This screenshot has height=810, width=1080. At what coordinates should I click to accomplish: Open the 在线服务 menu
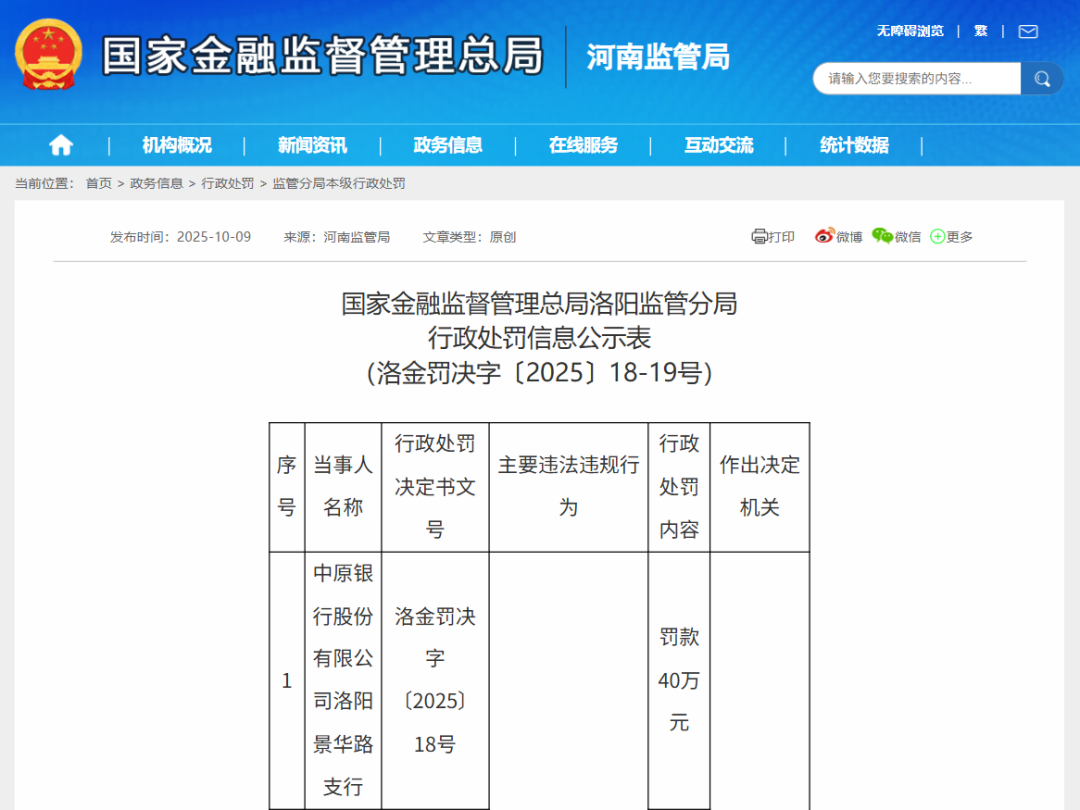click(x=583, y=145)
